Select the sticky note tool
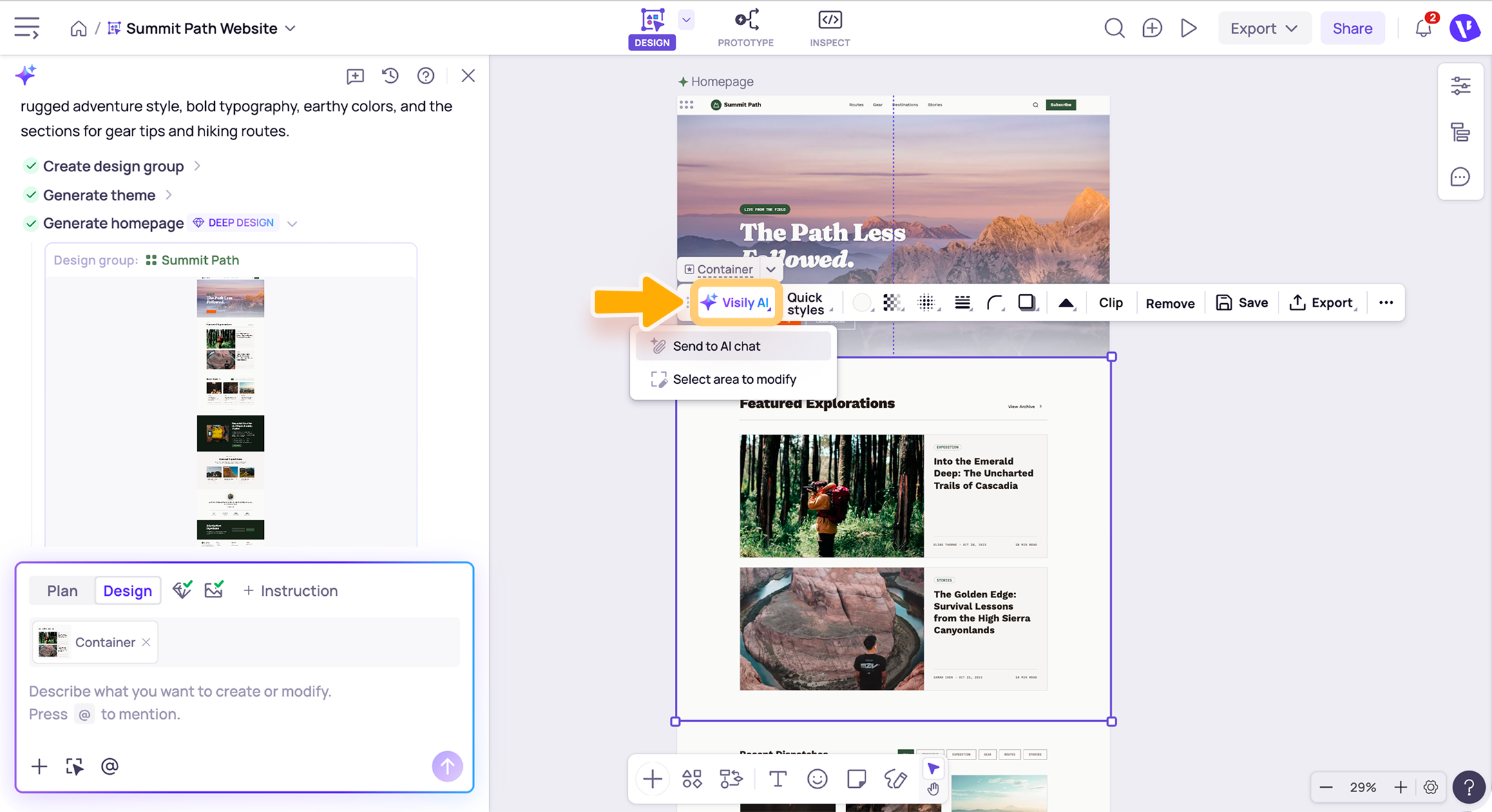The height and width of the screenshot is (812, 1492). click(857, 779)
